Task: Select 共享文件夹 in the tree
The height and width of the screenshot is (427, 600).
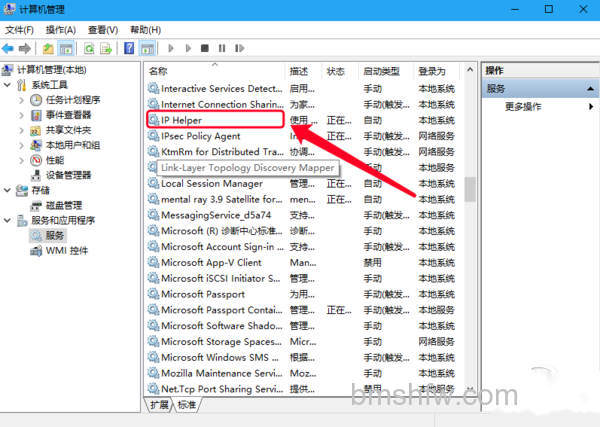Action: coord(68,130)
